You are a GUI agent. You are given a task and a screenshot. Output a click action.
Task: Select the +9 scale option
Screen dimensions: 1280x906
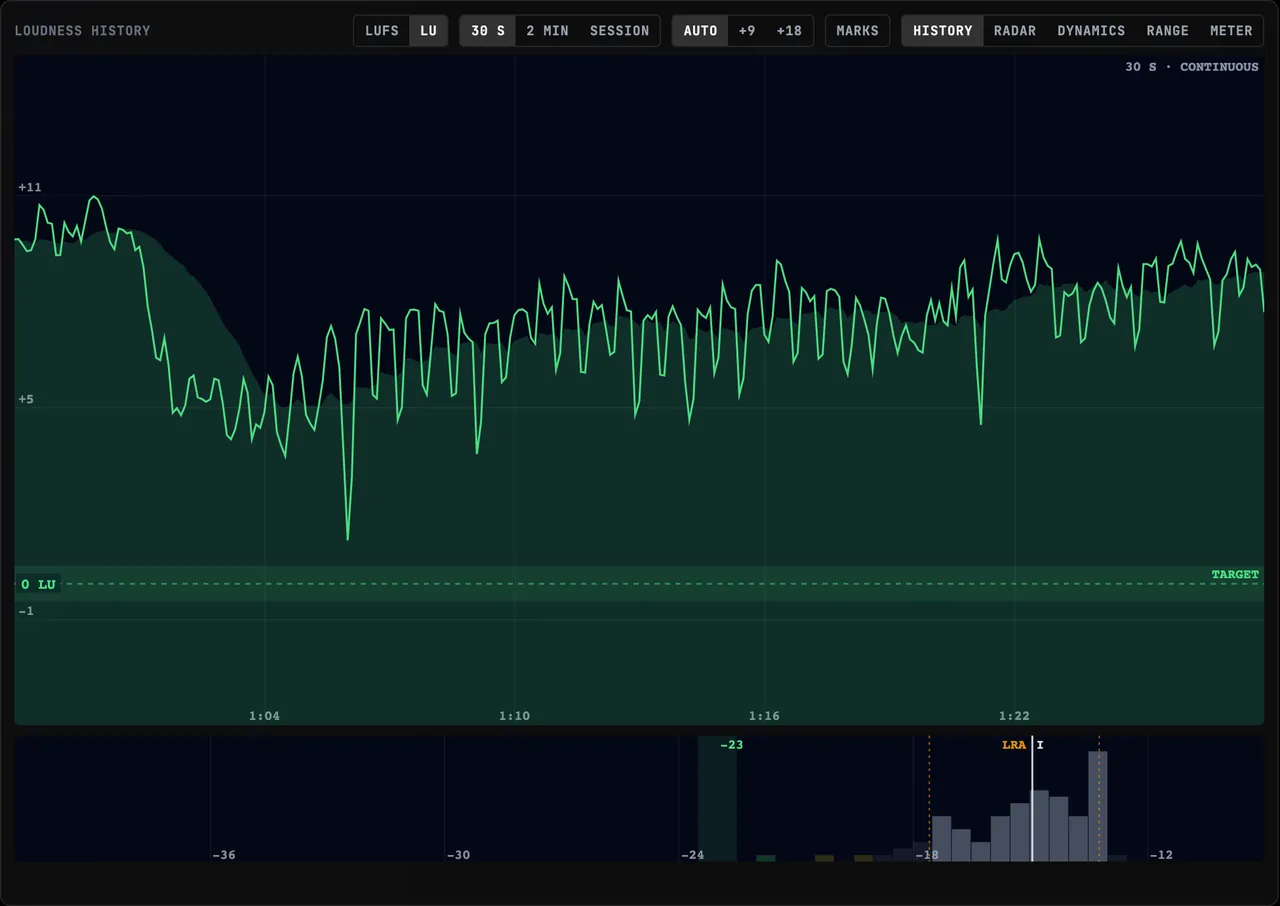(x=747, y=31)
